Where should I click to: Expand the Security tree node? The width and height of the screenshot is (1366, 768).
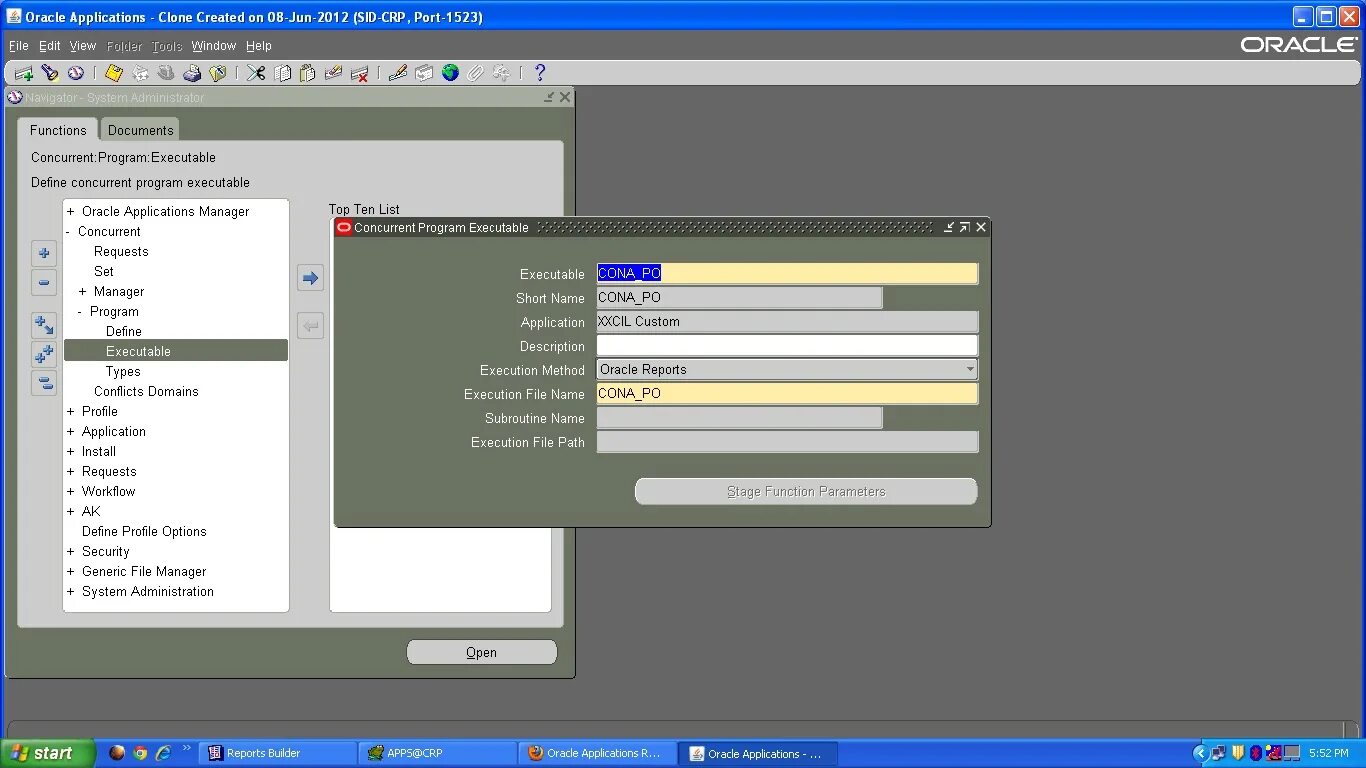pos(70,551)
